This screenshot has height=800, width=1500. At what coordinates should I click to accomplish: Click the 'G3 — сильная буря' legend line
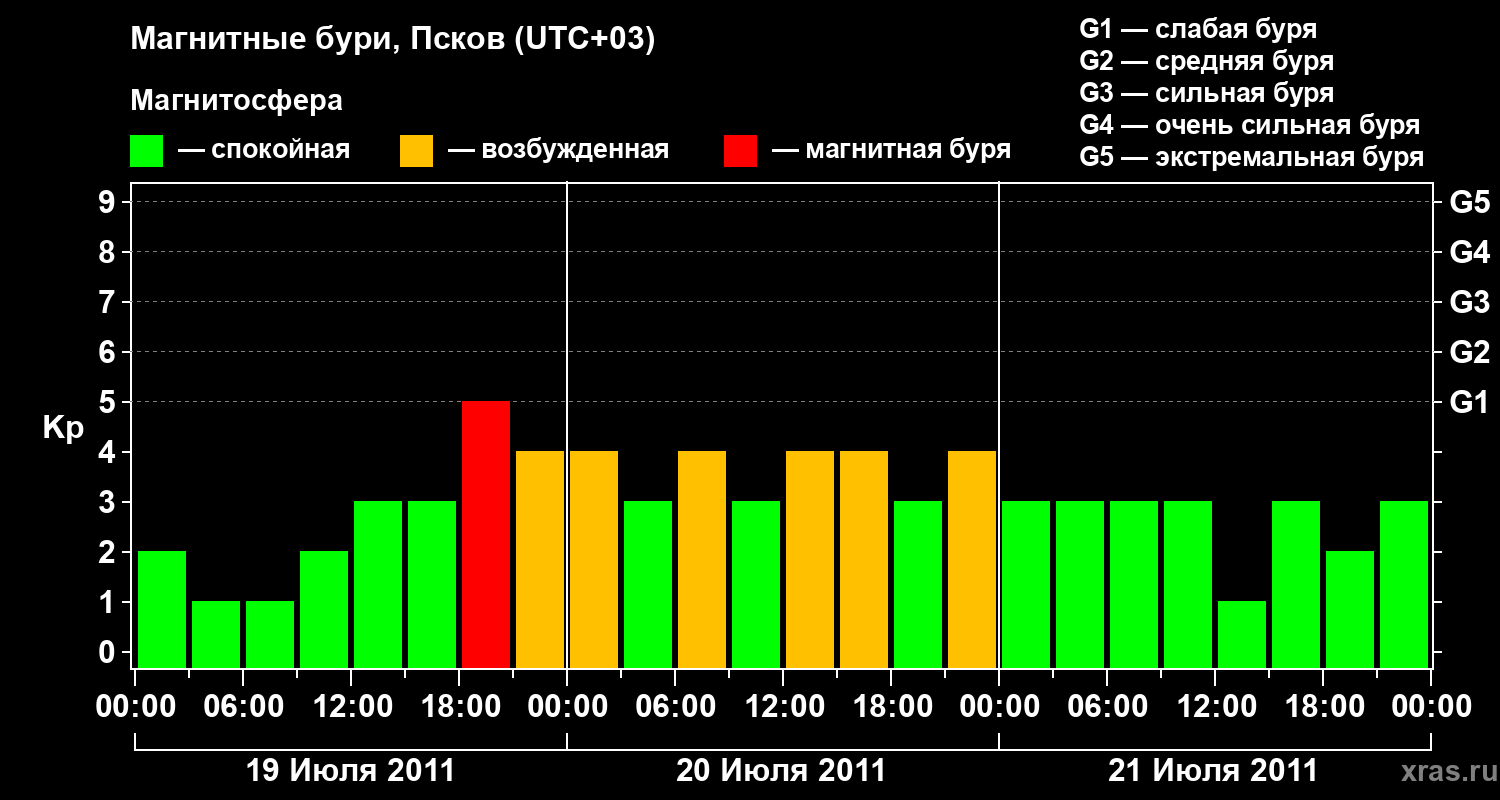tap(1207, 93)
